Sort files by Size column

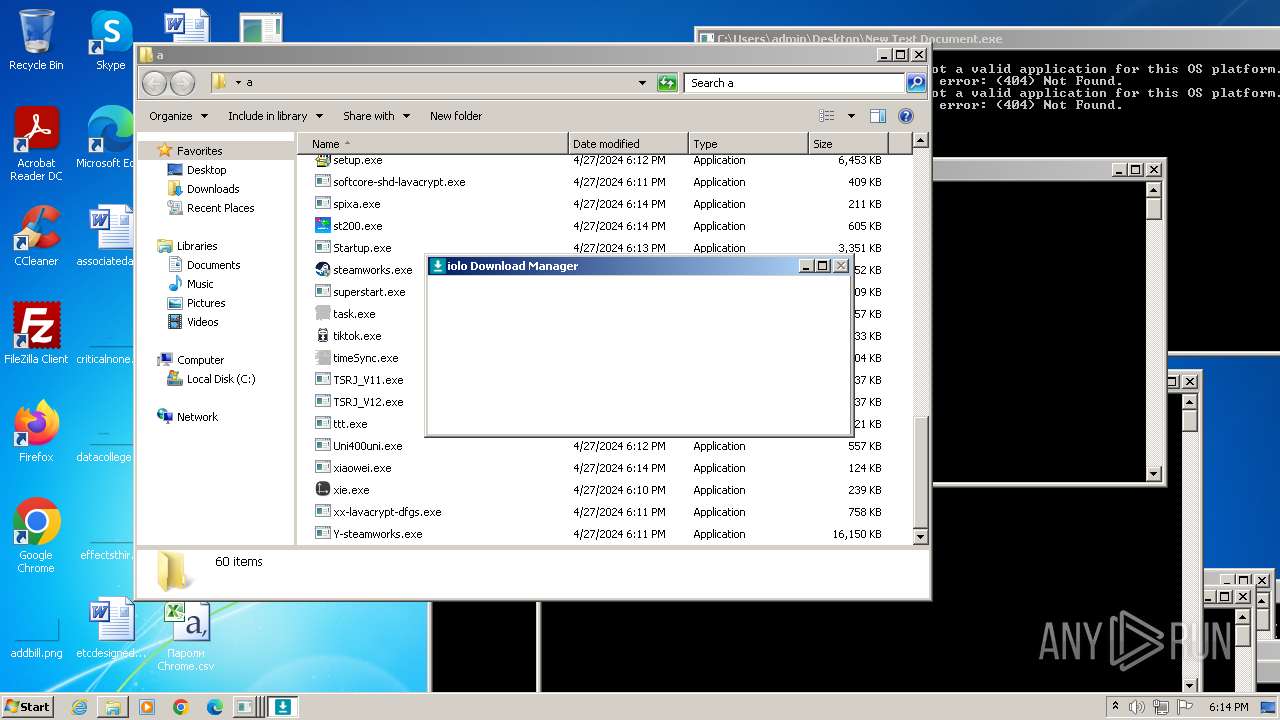tap(848, 144)
